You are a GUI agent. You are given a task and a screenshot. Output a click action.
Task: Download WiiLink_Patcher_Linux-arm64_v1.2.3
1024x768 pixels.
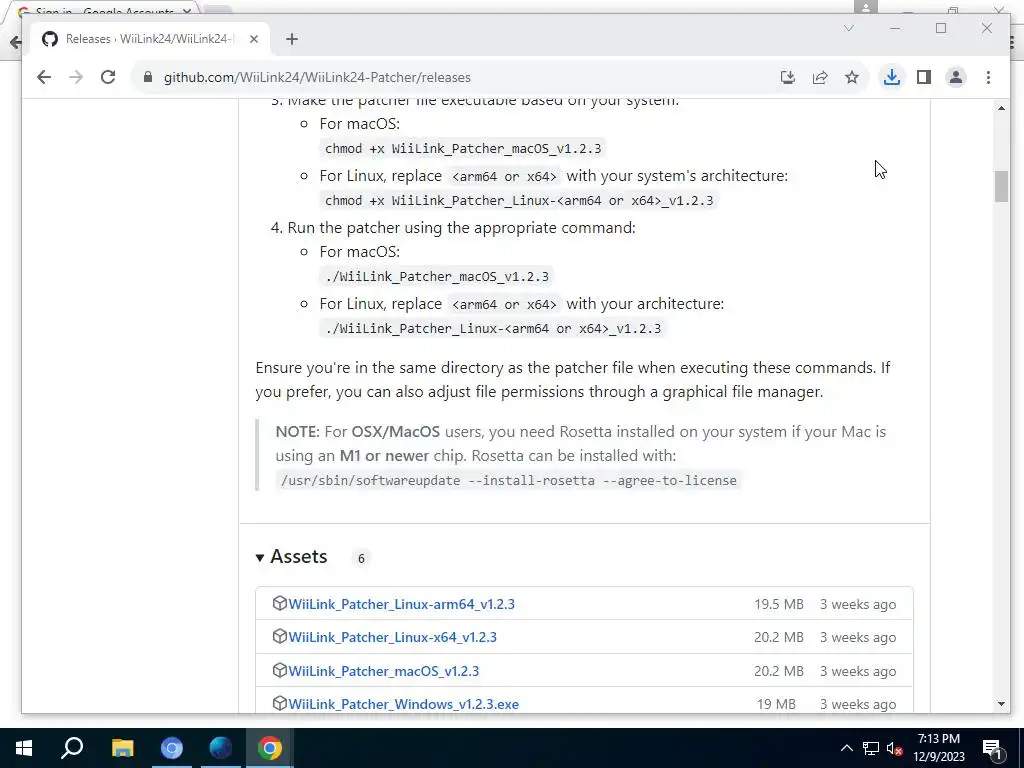point(402,604)
